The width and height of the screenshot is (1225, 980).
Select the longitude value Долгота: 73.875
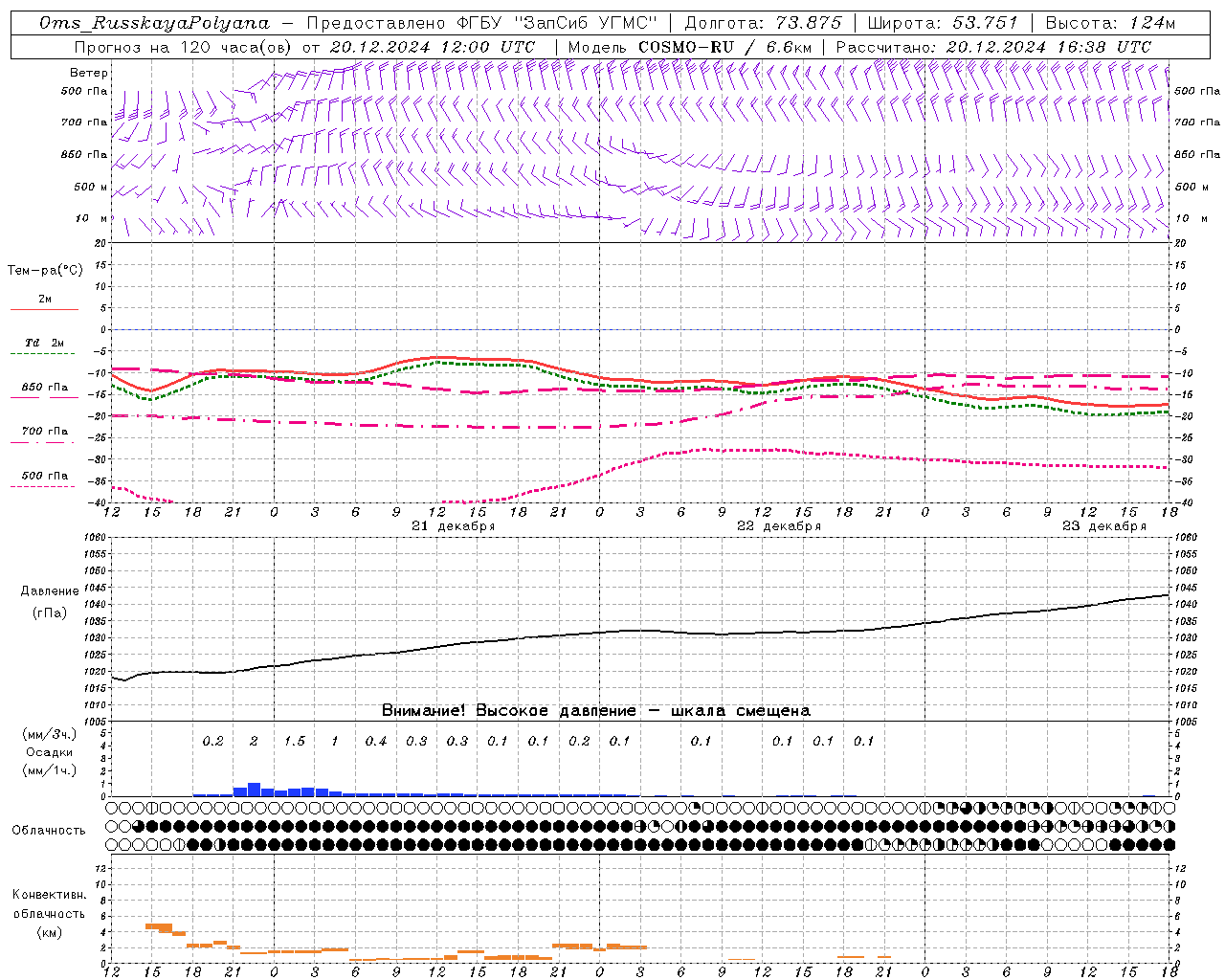[764, 23]
